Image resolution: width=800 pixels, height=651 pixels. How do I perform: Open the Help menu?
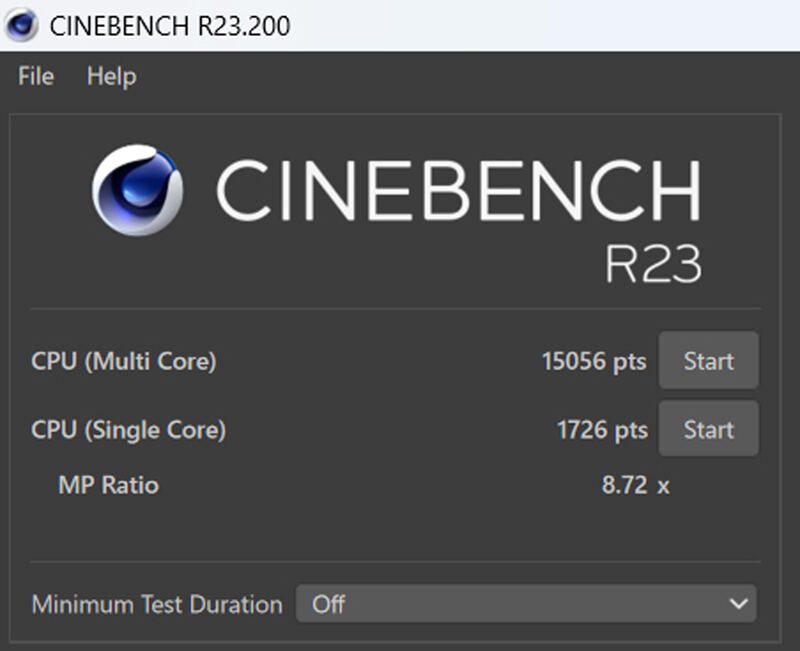coord(112,77)
